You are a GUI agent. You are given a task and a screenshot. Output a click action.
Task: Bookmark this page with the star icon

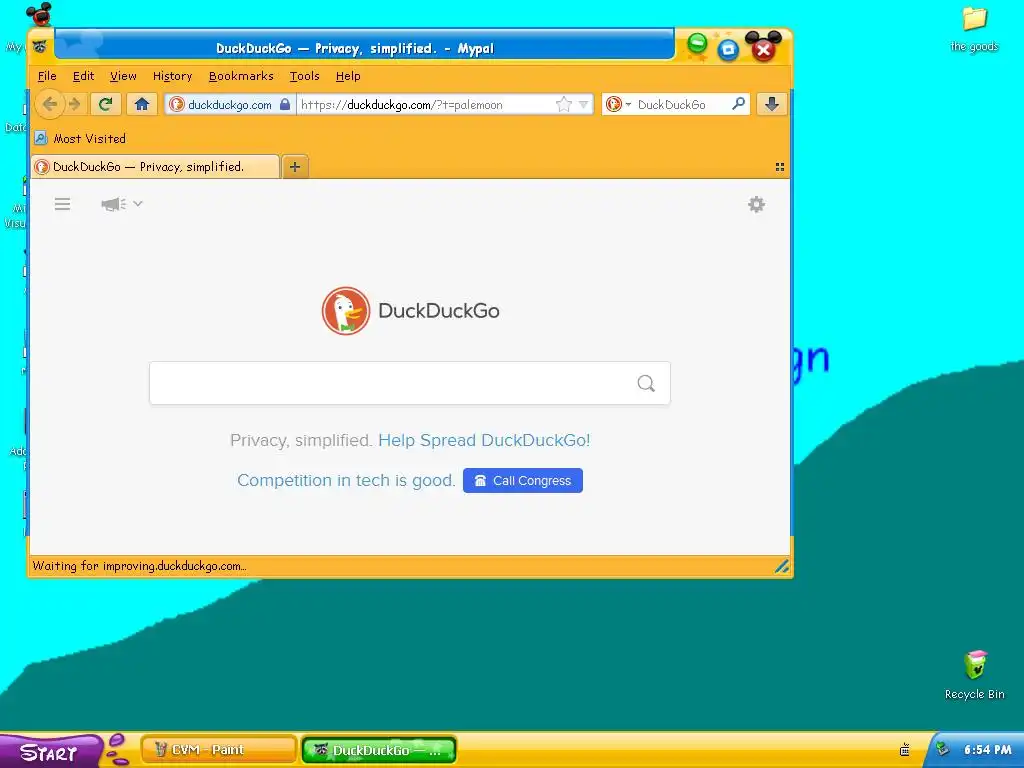click(x=564, y=104)
